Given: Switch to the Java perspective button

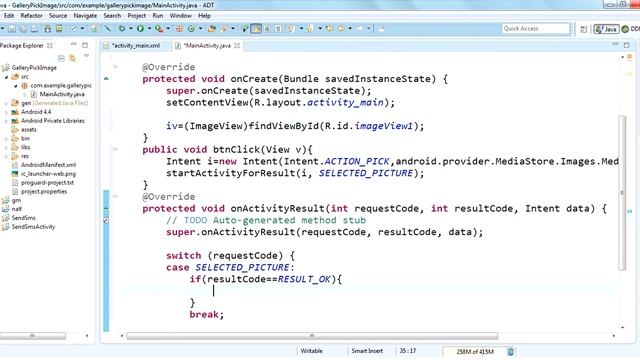Looking at the screenshot, I should [x=606, y=29].
